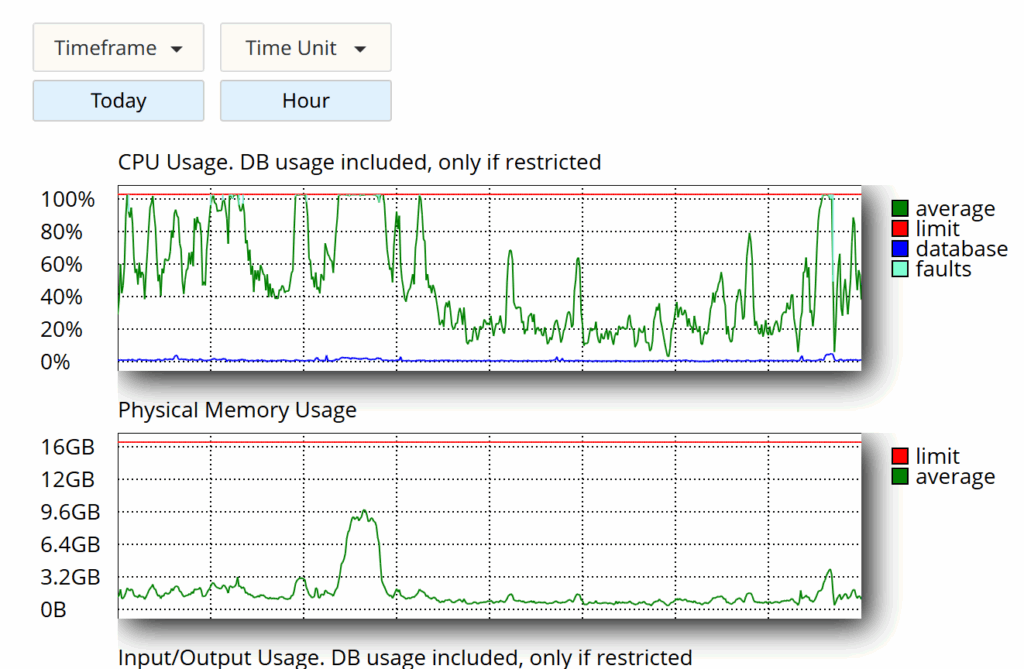
Task: Click the Hour button
Action: pyautogui.click(x=305, y=100)
